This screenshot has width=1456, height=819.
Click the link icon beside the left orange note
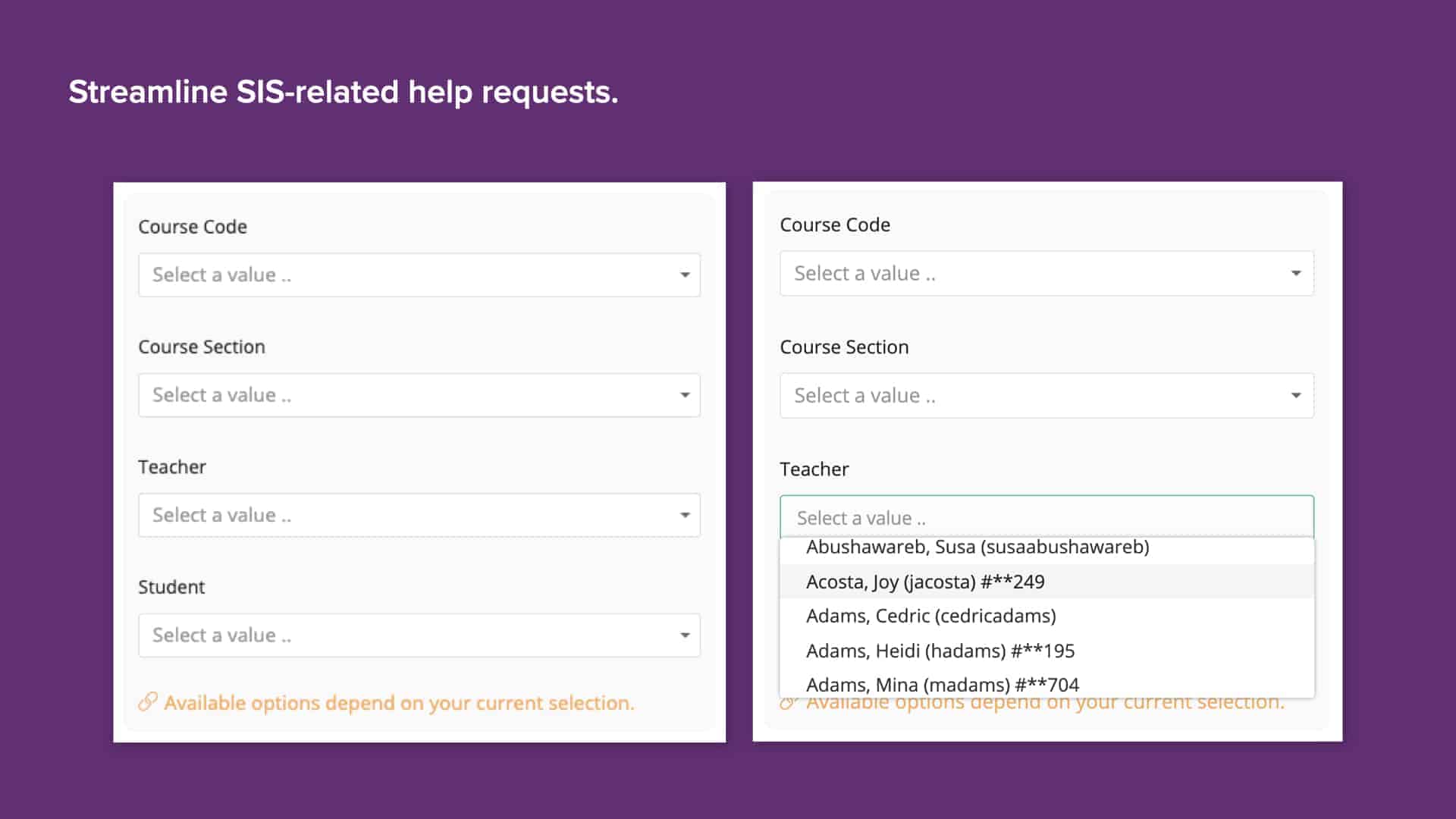click(149, 703)
